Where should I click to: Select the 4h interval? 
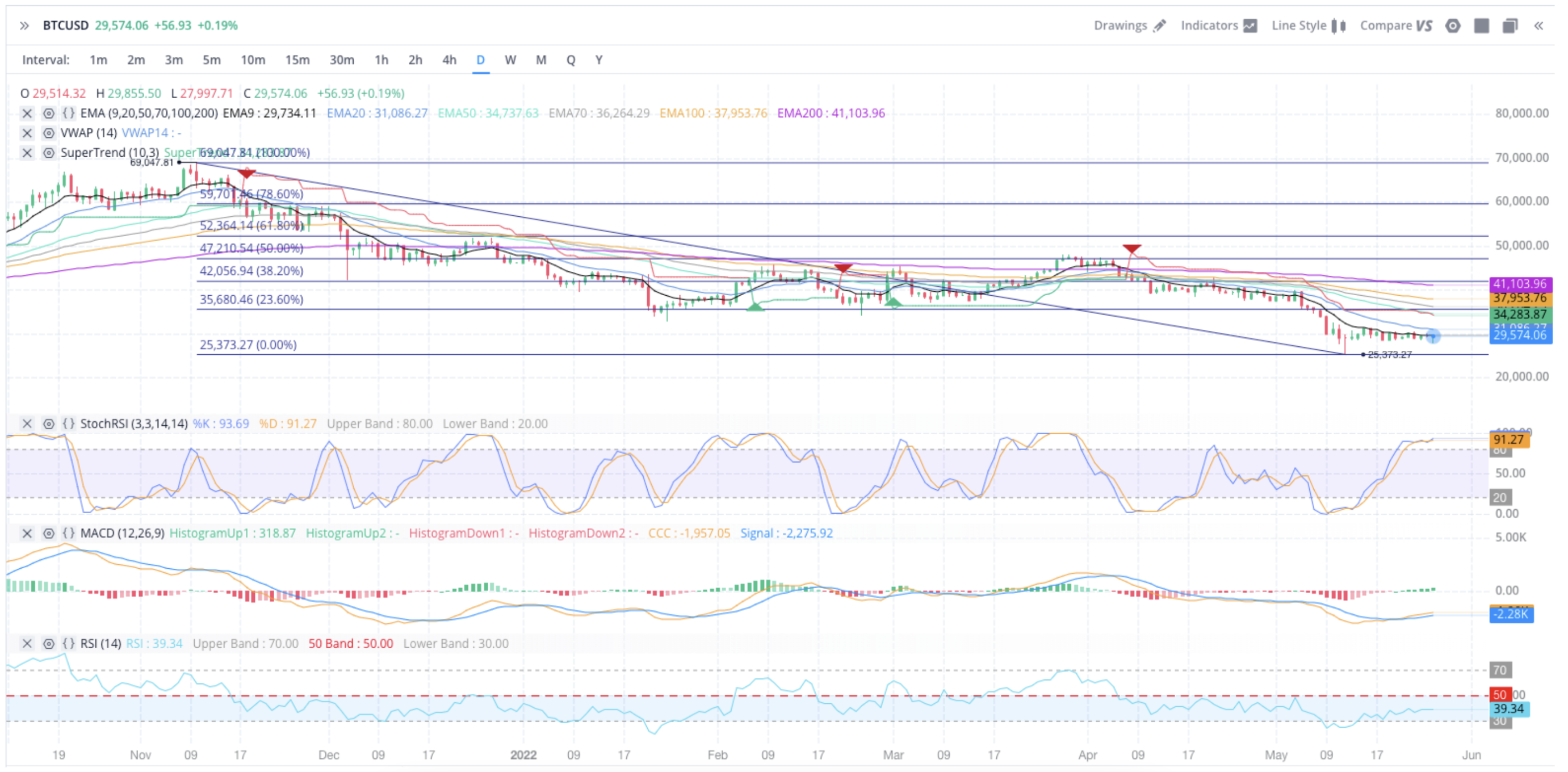click(x=449, y=60)
